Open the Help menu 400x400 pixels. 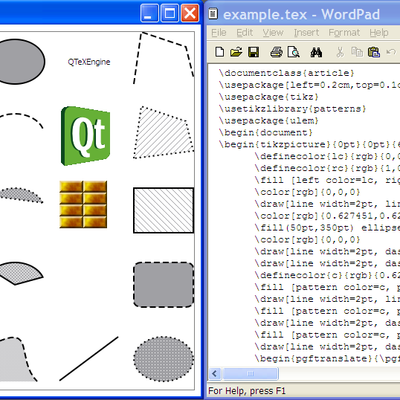[379, 33]
